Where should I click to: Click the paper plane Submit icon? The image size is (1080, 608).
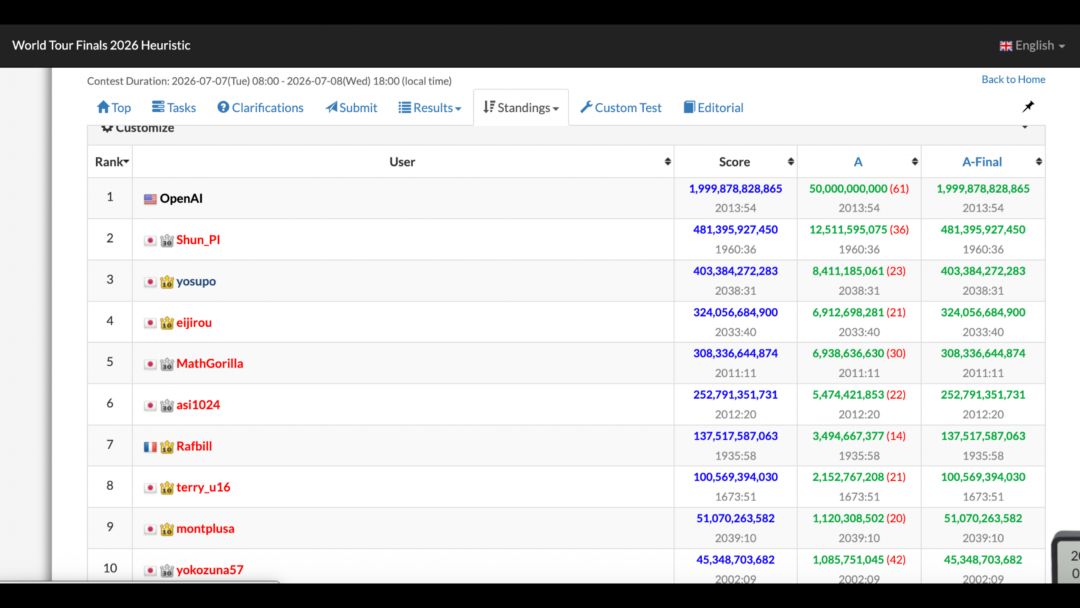click(331, 107)
